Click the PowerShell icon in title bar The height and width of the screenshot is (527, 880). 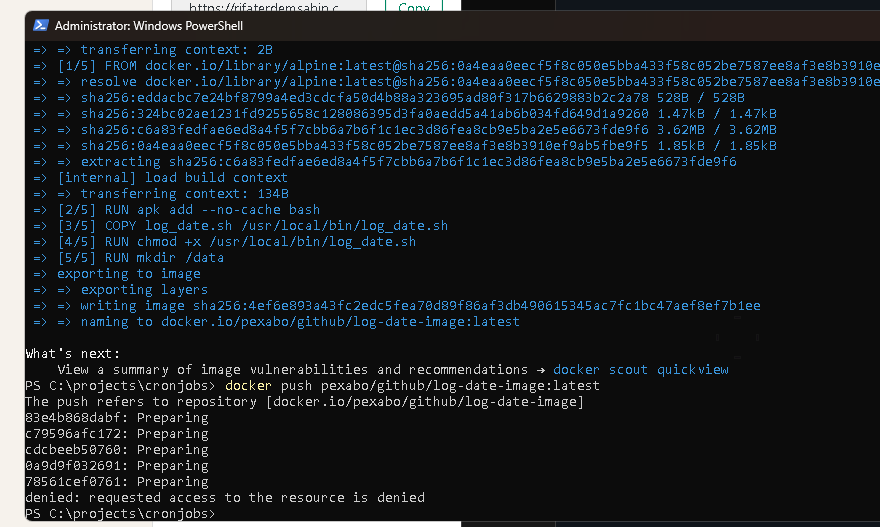click(x=40, y=25)
